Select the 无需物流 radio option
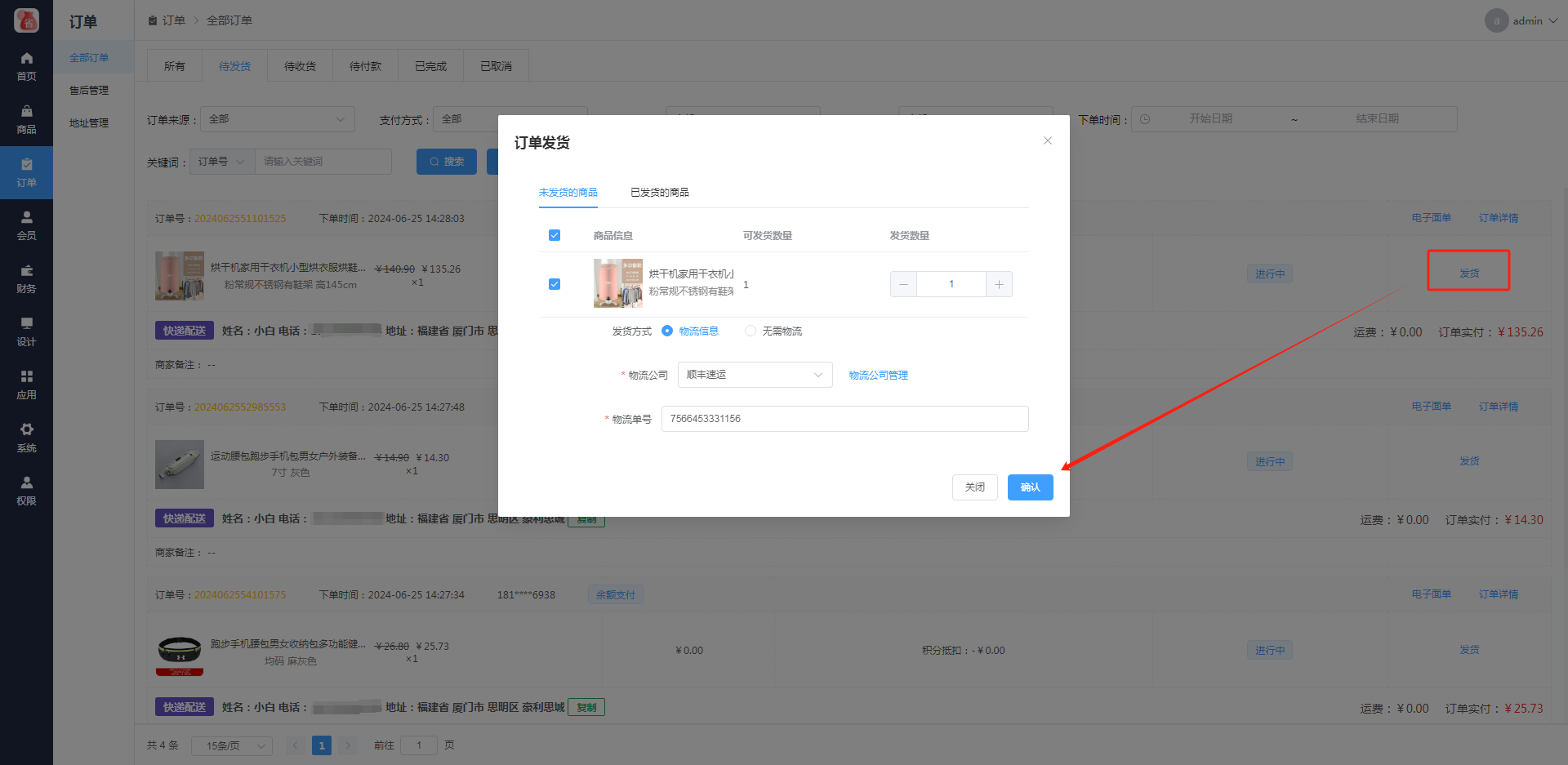1568x765 pixels. point(751,331)
